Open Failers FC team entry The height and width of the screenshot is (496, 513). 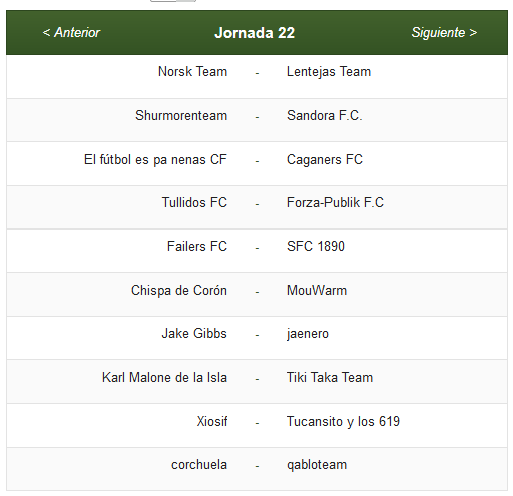pos(197,246)
